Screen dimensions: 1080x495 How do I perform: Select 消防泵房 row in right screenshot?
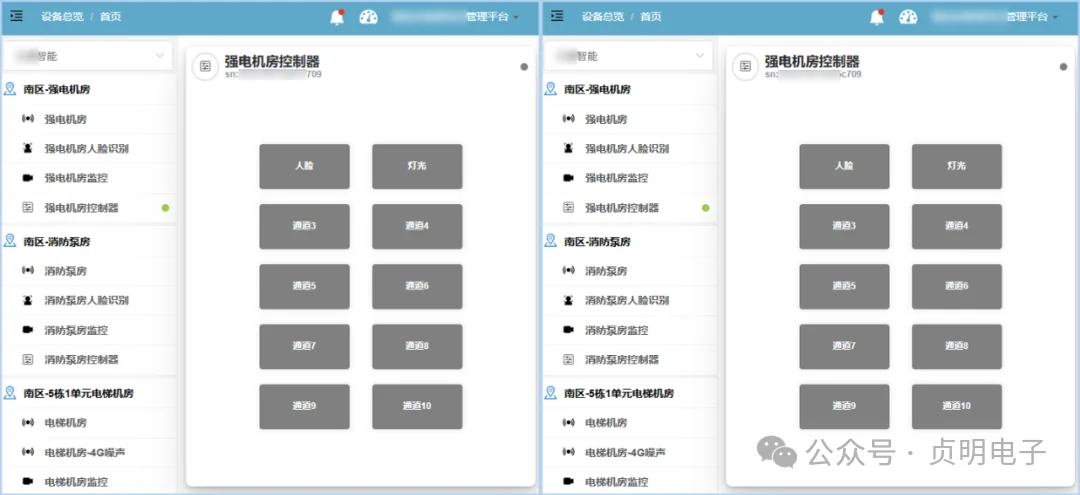[x=629, y=271]
